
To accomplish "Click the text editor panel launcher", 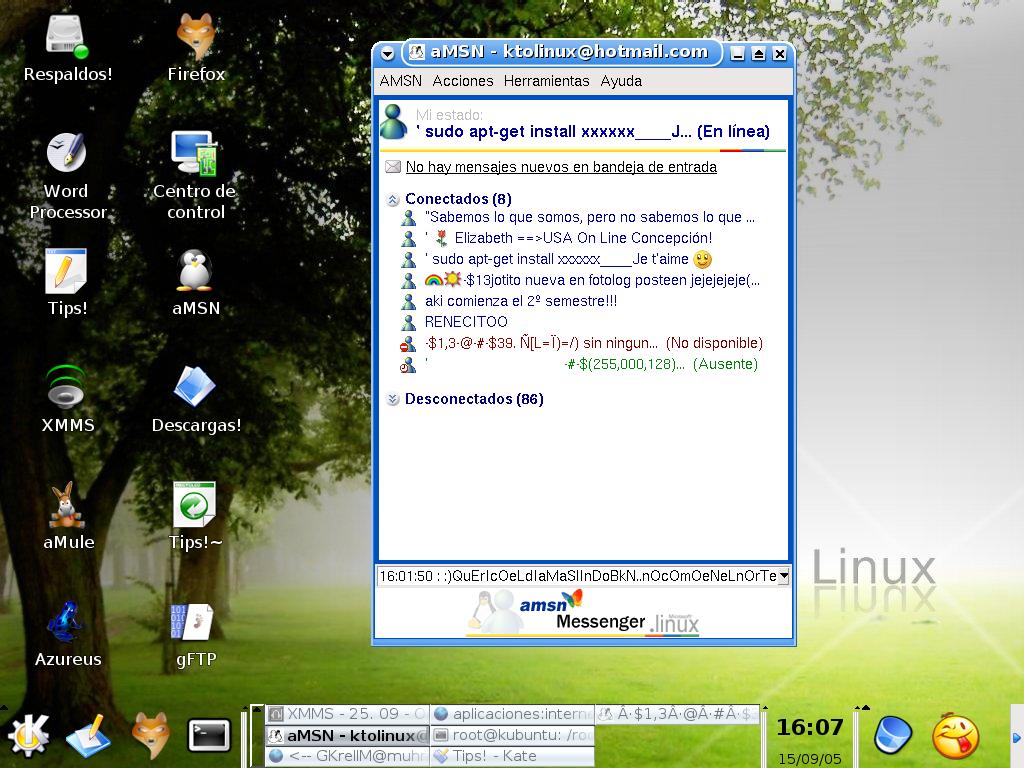I will coord(88,735).
